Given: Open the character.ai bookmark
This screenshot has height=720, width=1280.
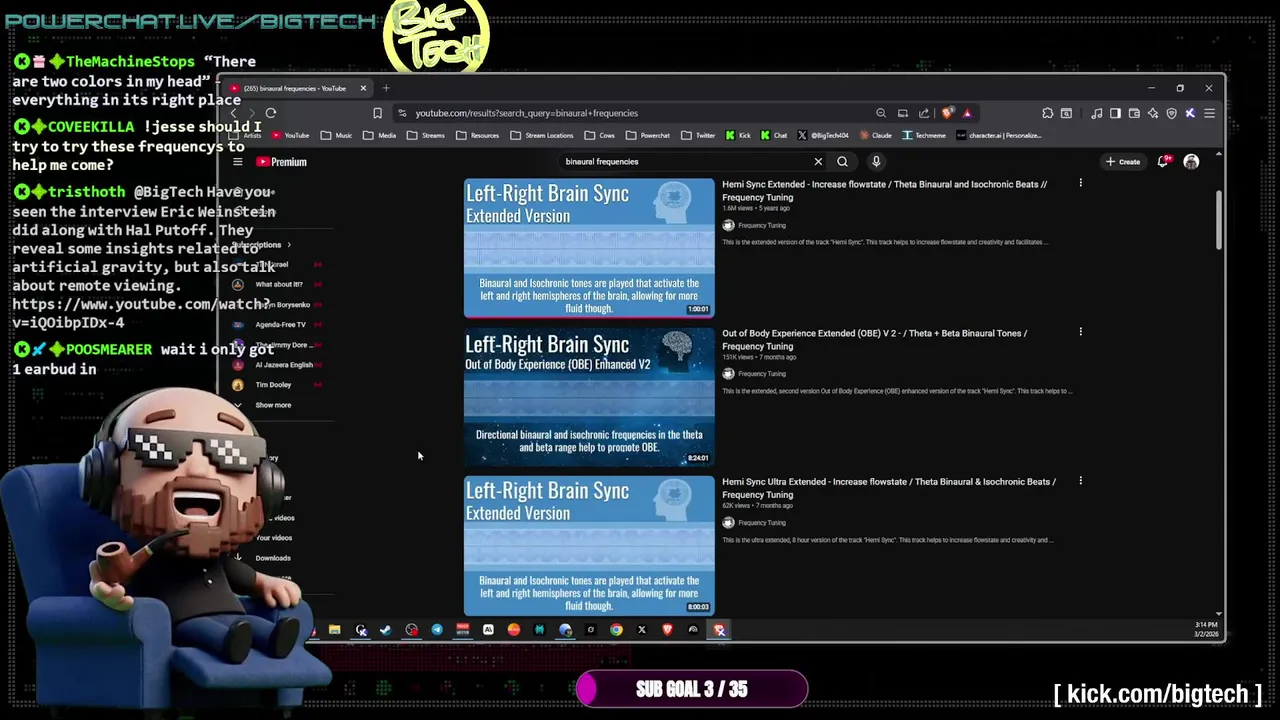Looking at the screenshot, I should pos(998,135).
